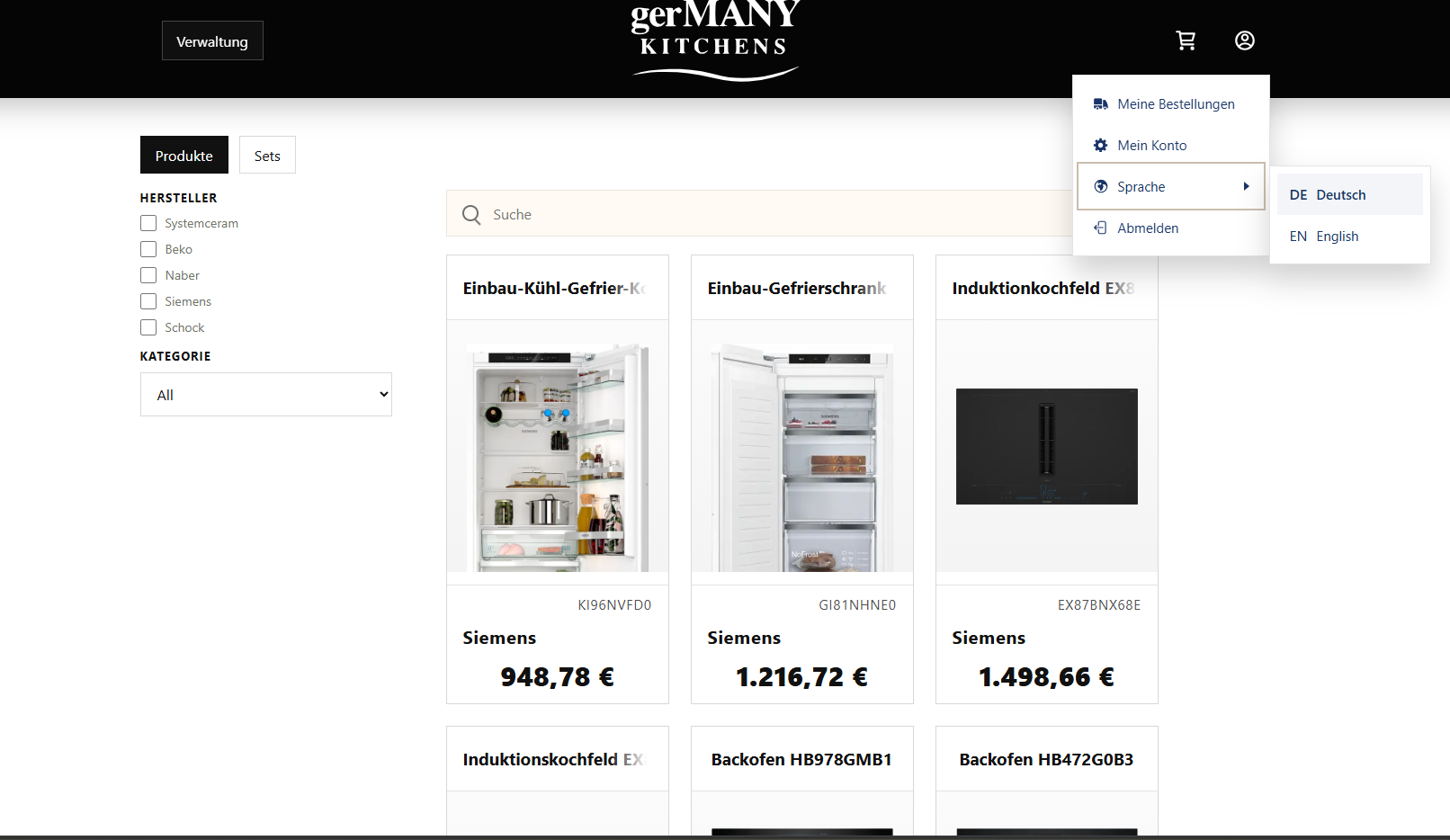This screenshot has height=840, width=1450.
Task: Select DE Deutsch language option
Action: click(1350, 195)
